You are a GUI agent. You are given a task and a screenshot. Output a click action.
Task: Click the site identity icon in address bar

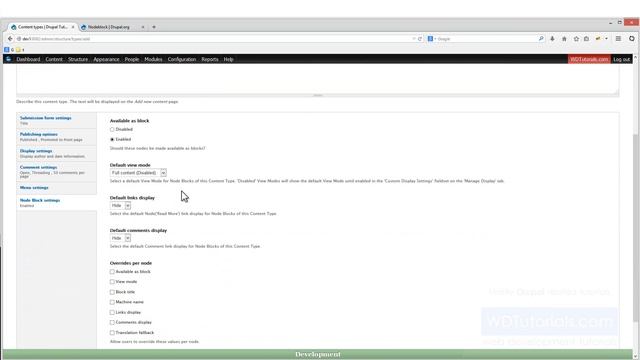pos(19,39)
